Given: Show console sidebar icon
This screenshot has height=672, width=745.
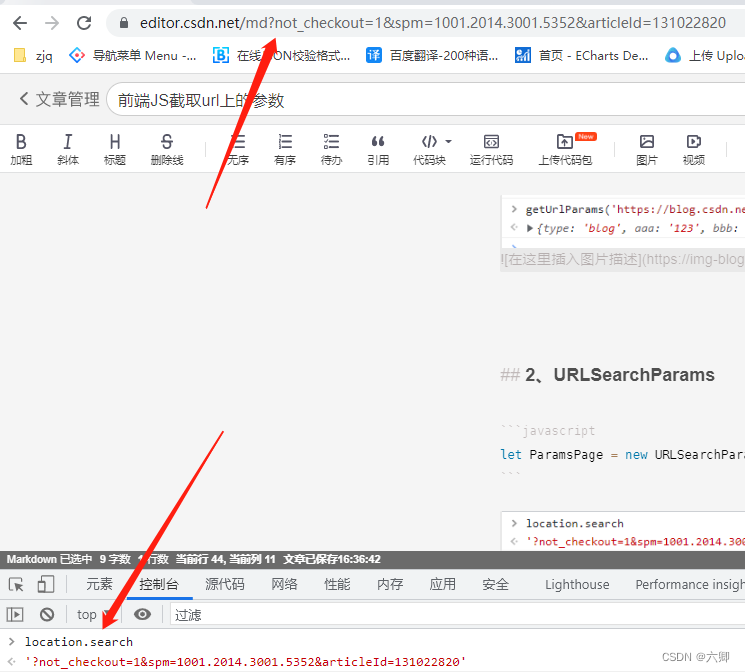Looking at the screenshot, I should [15, 615].
